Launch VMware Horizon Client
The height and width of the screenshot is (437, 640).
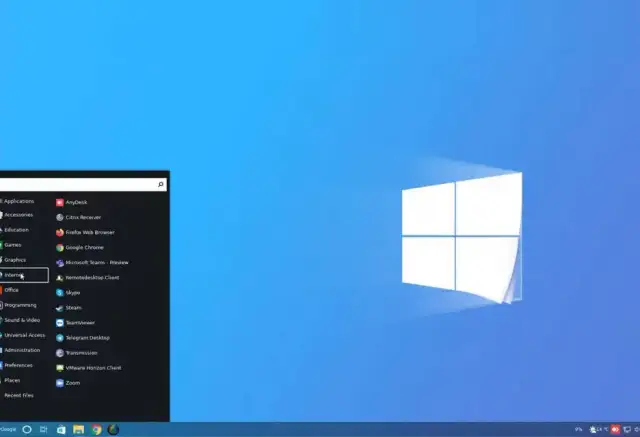click(89, 368)
